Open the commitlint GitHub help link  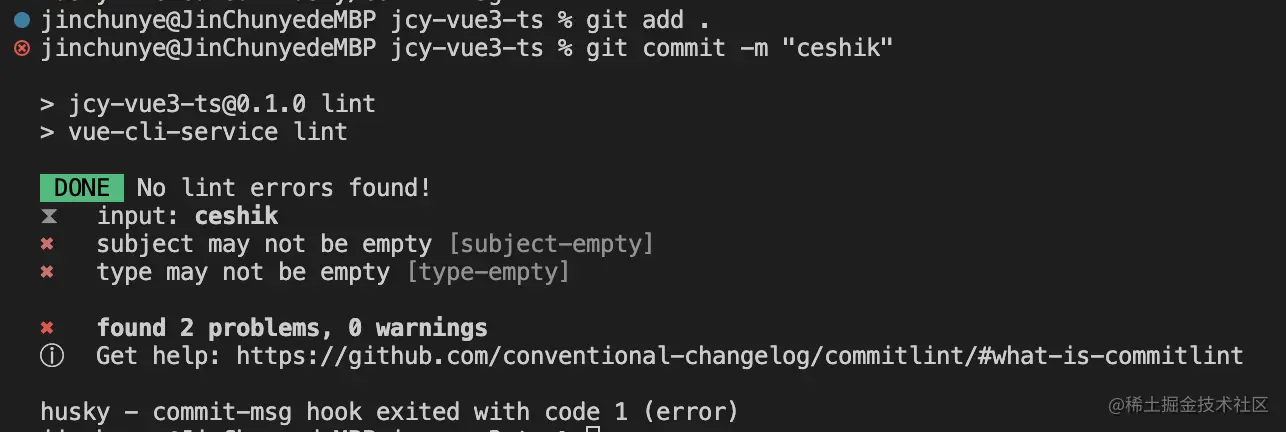[x=739, y=356]
